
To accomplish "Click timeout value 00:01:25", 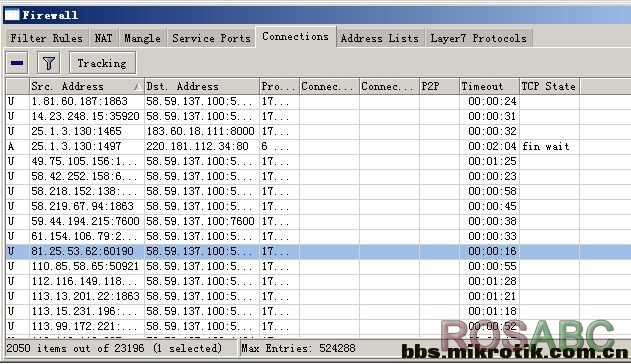I will [492, 161].
